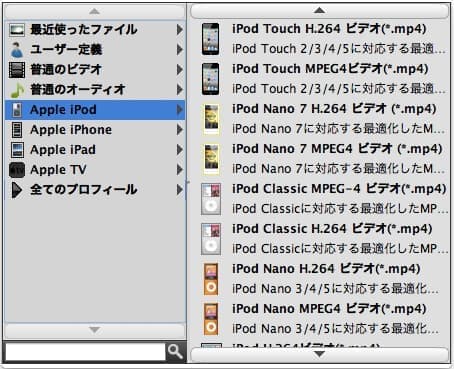Click category list scroll-up arrow bar

pos(95,12)
